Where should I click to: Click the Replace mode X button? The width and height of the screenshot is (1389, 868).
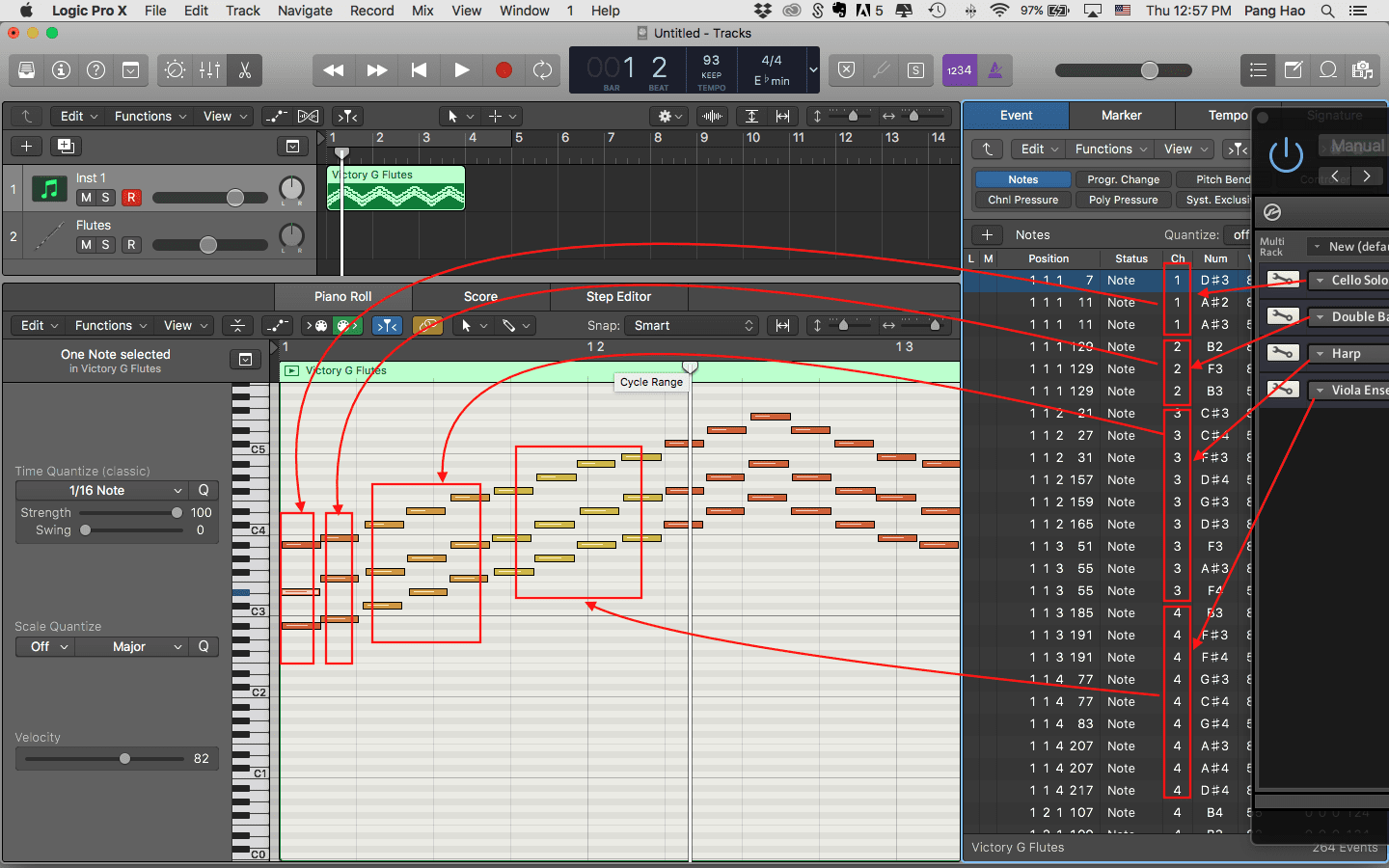[846, 70]
